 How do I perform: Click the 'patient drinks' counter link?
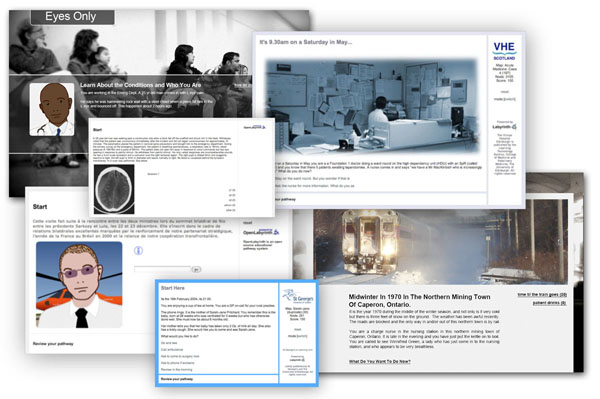pos(549,303)
